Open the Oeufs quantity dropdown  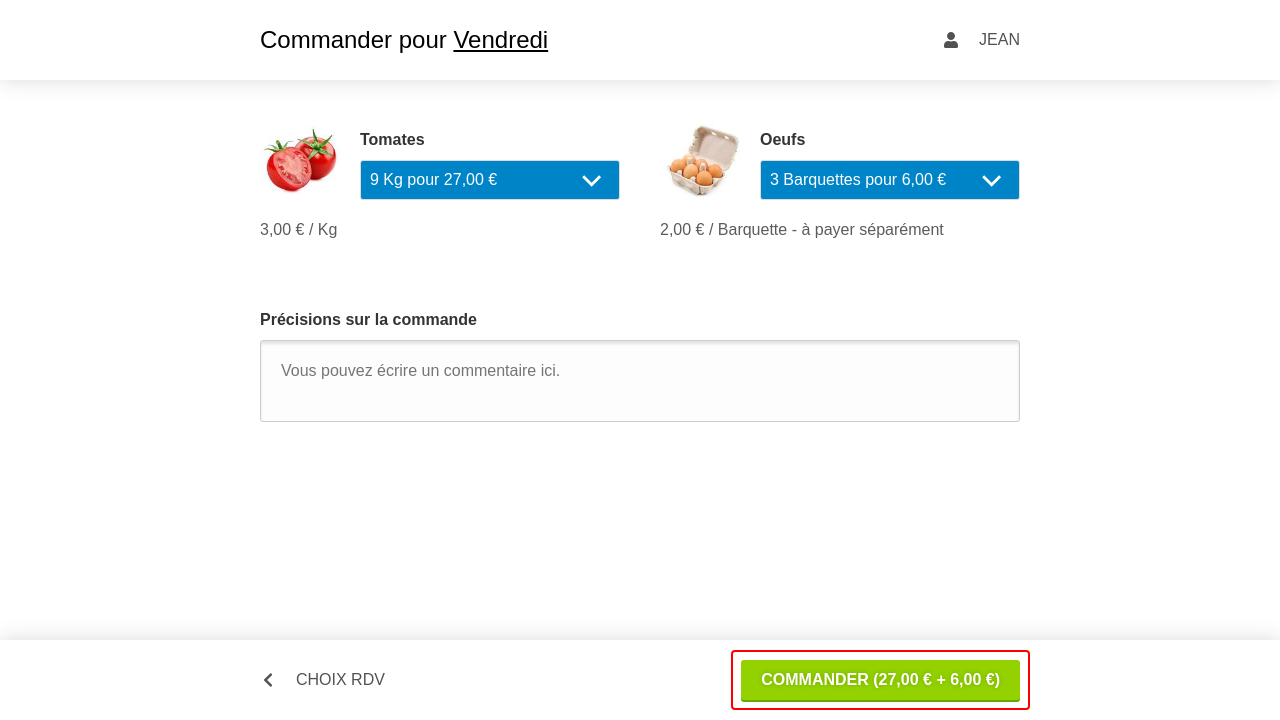(x=890, y=180)
